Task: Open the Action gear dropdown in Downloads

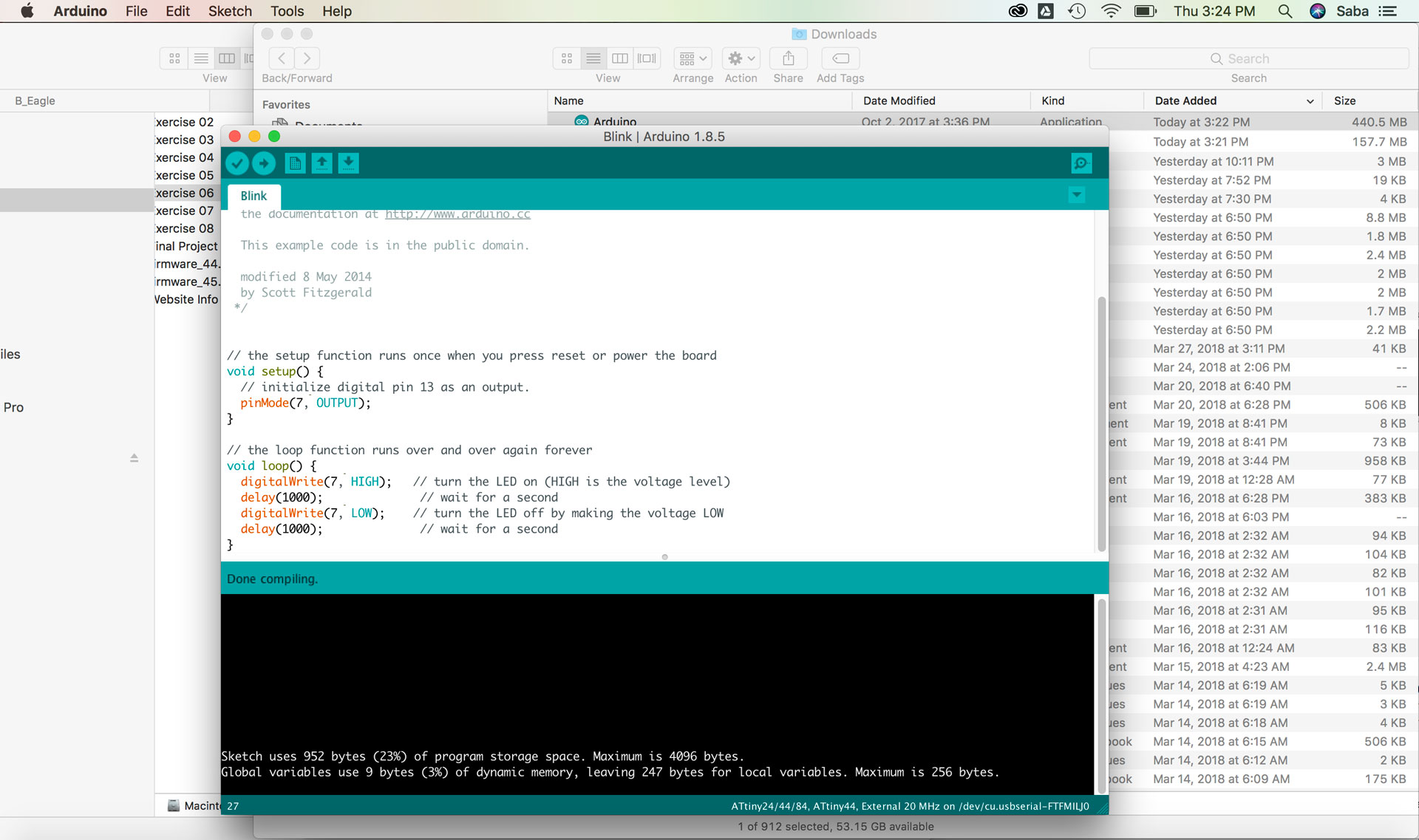Action: [741, 58]
